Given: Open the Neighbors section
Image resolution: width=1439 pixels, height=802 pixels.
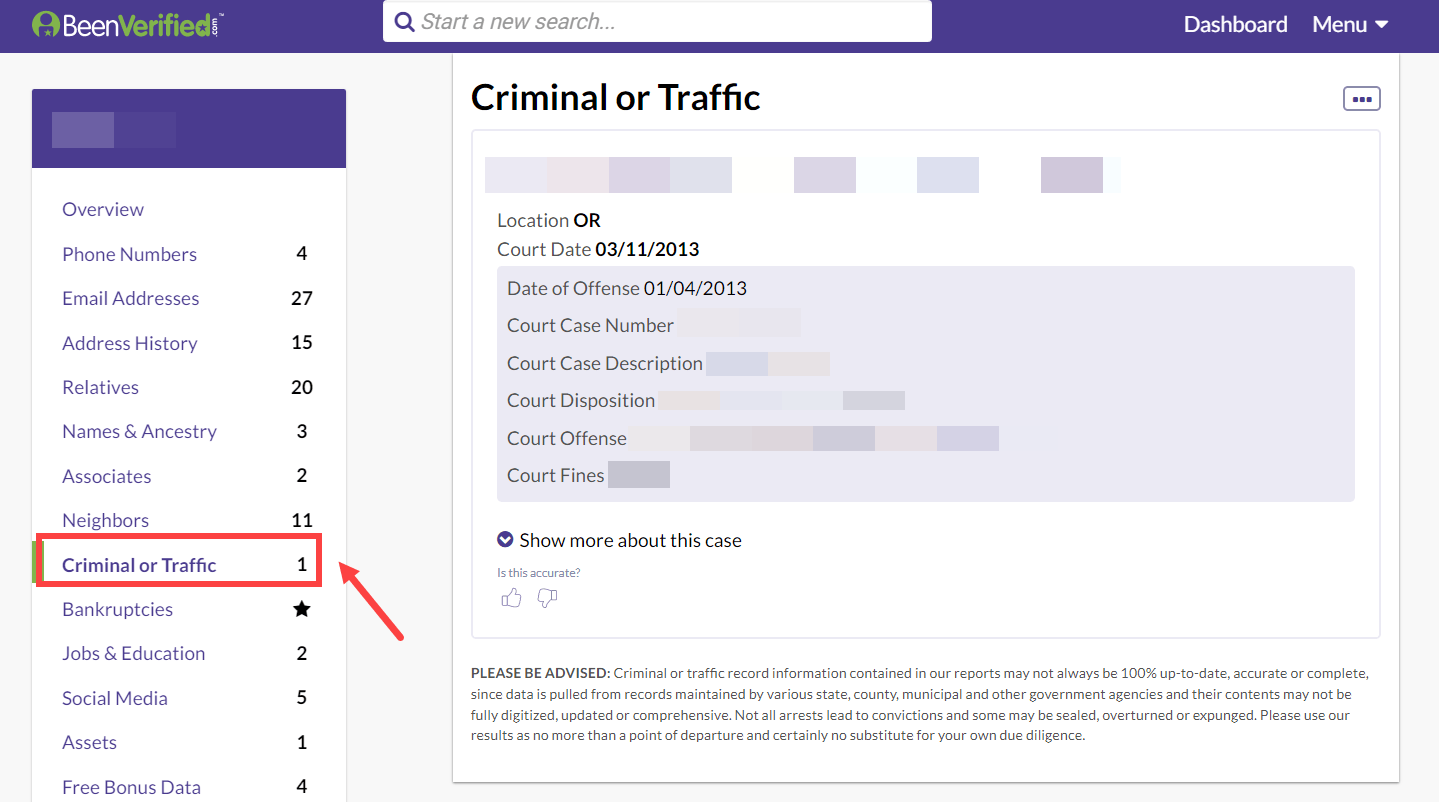Looking at the screenshot, I should pyautogui.click(x=105, y=520).
